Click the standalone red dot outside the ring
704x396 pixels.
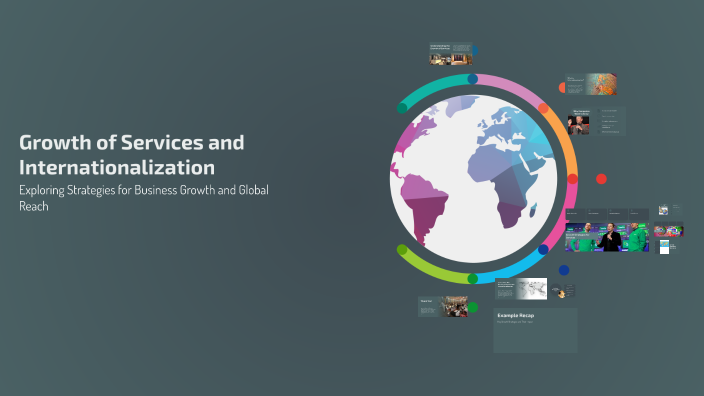coord(601,179)
